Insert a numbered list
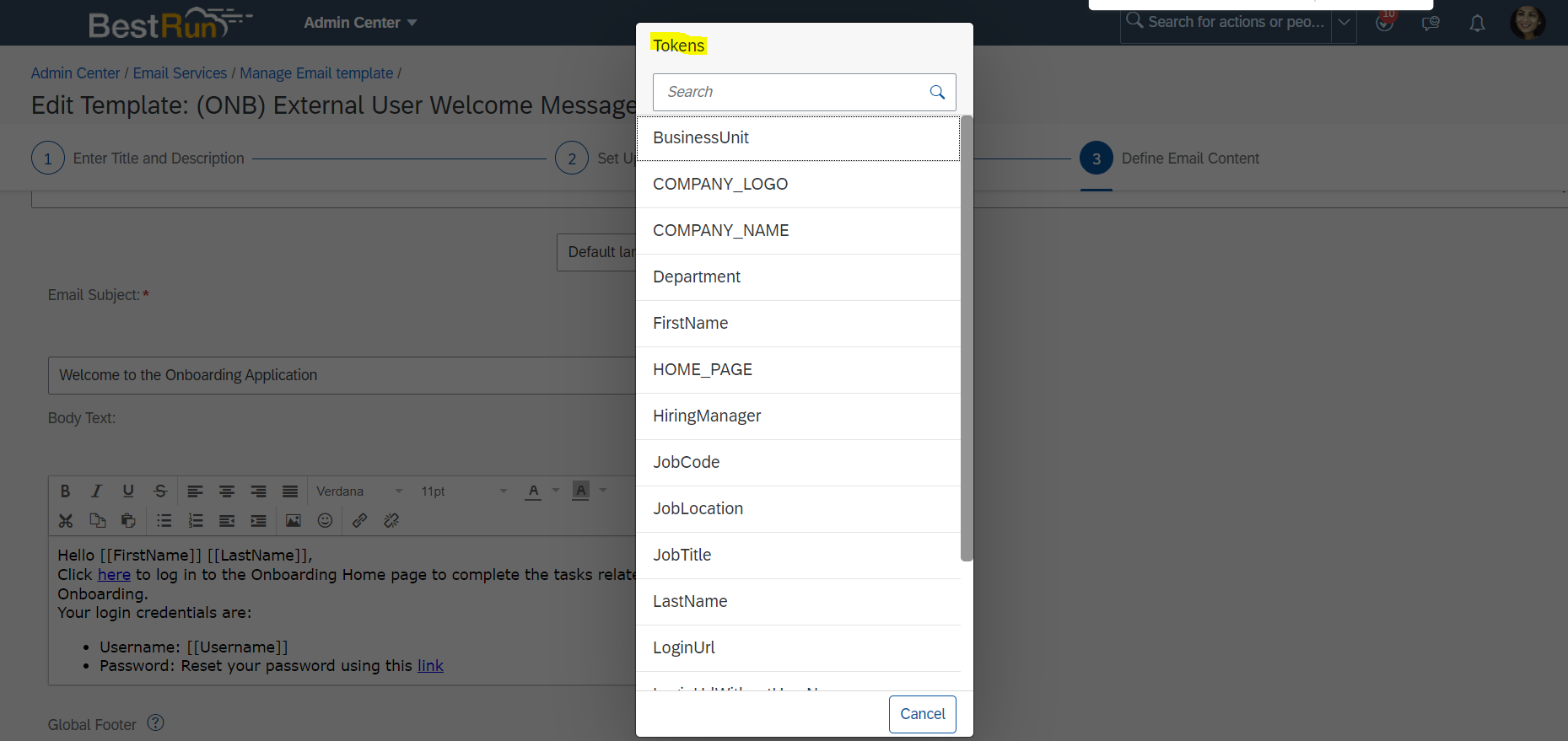This screenshot has height=741, width=1568. click(x=196, y=521)
